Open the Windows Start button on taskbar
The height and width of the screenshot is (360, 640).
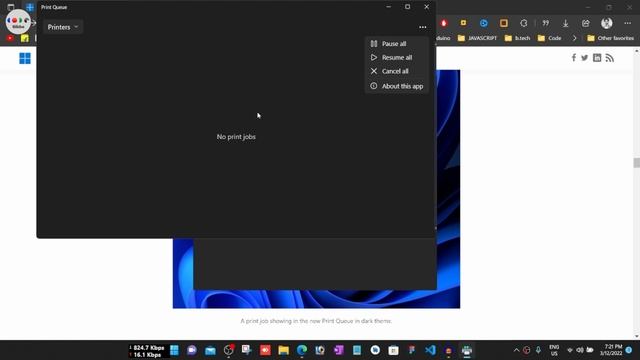[174, 350]
